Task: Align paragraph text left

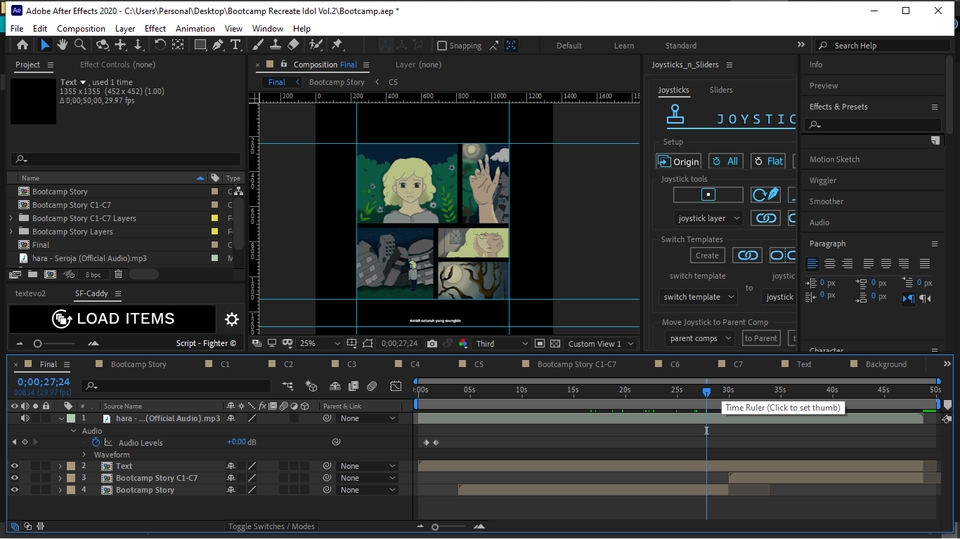Action: 812,263
